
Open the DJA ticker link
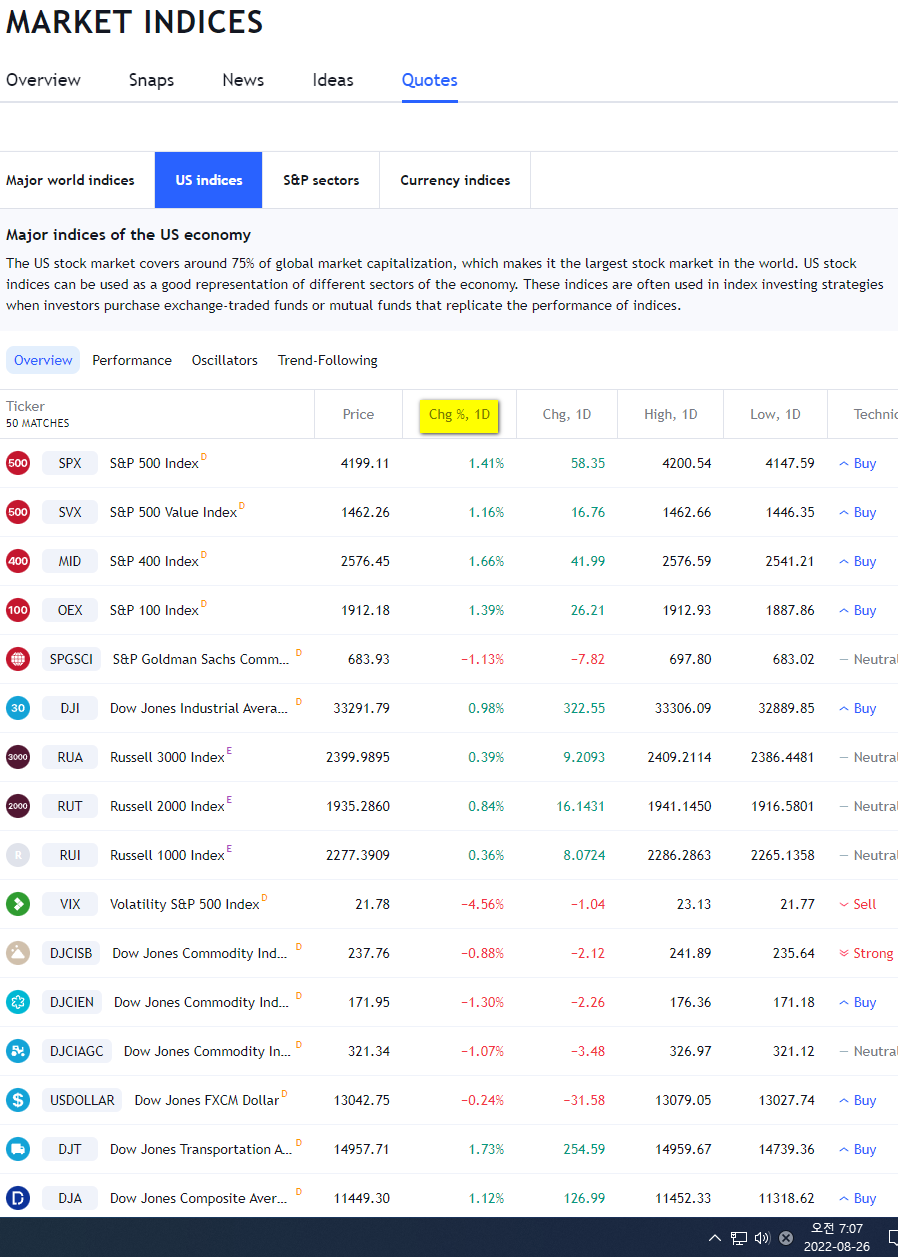coord(70,1198)
